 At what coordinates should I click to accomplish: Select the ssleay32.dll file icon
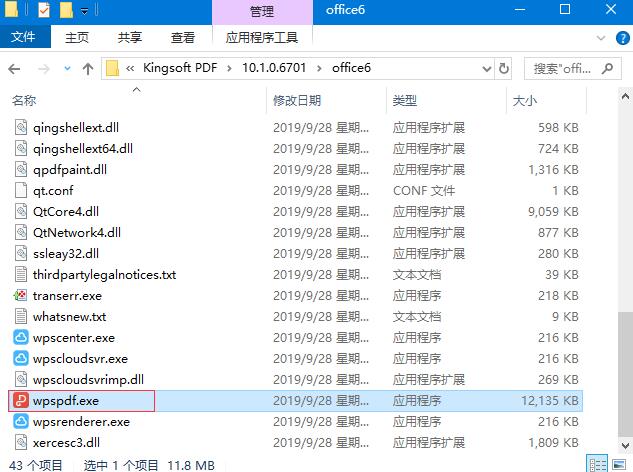pos(21,254)
